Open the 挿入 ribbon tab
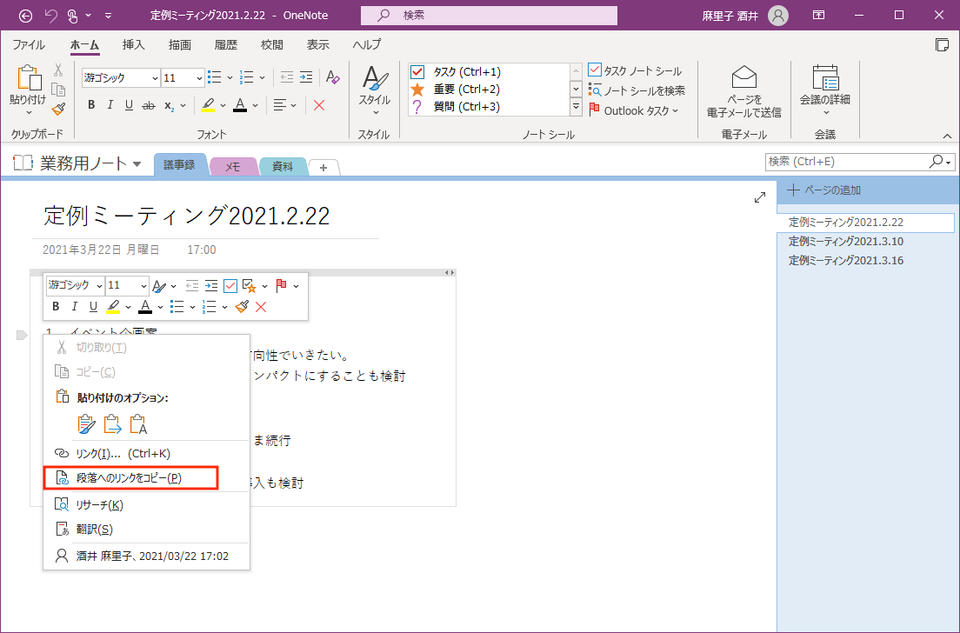The image size is (960, 633). pos(133,45)
